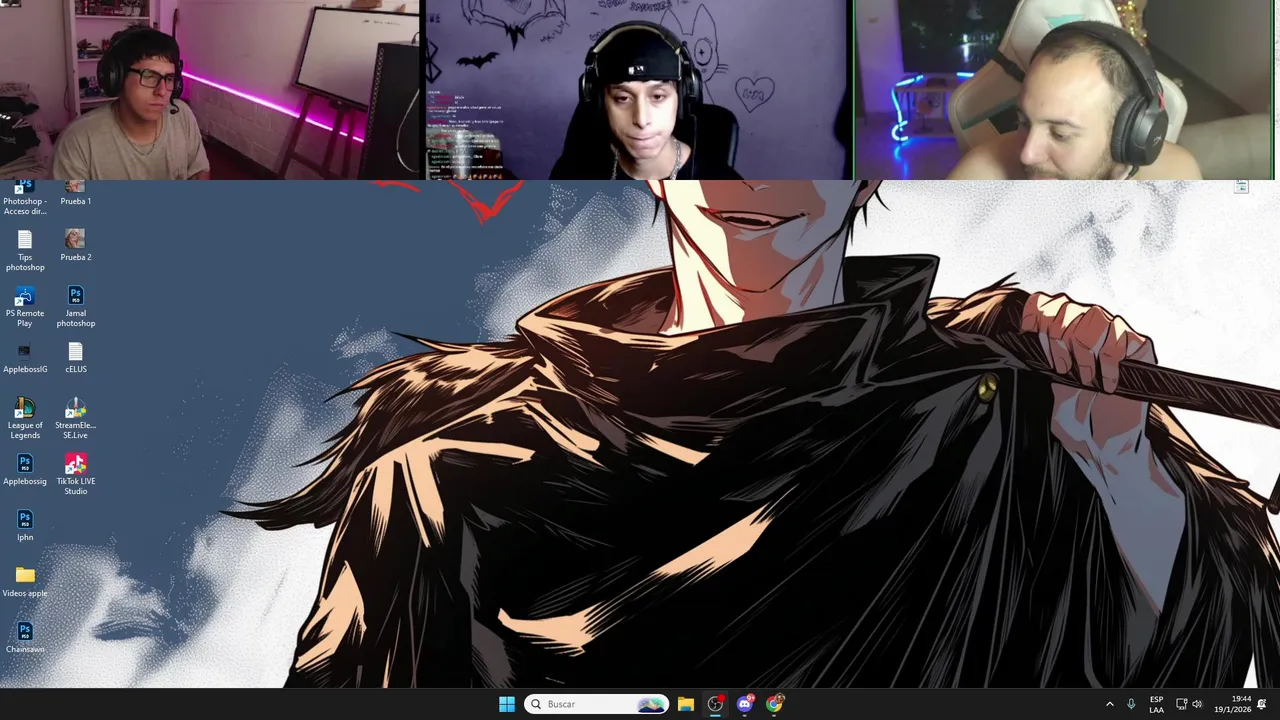Select the cELUS text file

click(75, 358)
